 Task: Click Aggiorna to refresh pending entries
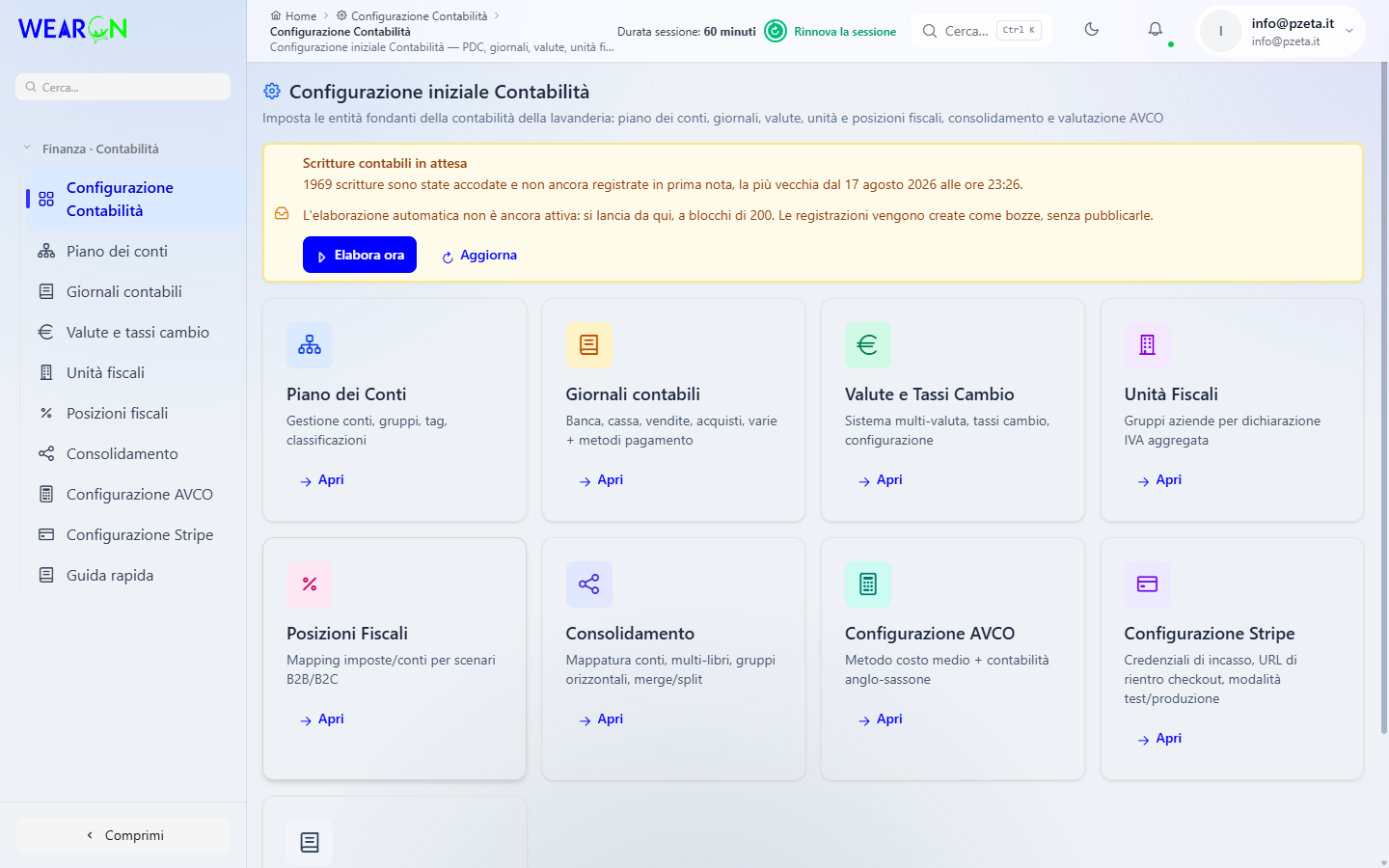[479, 256]
